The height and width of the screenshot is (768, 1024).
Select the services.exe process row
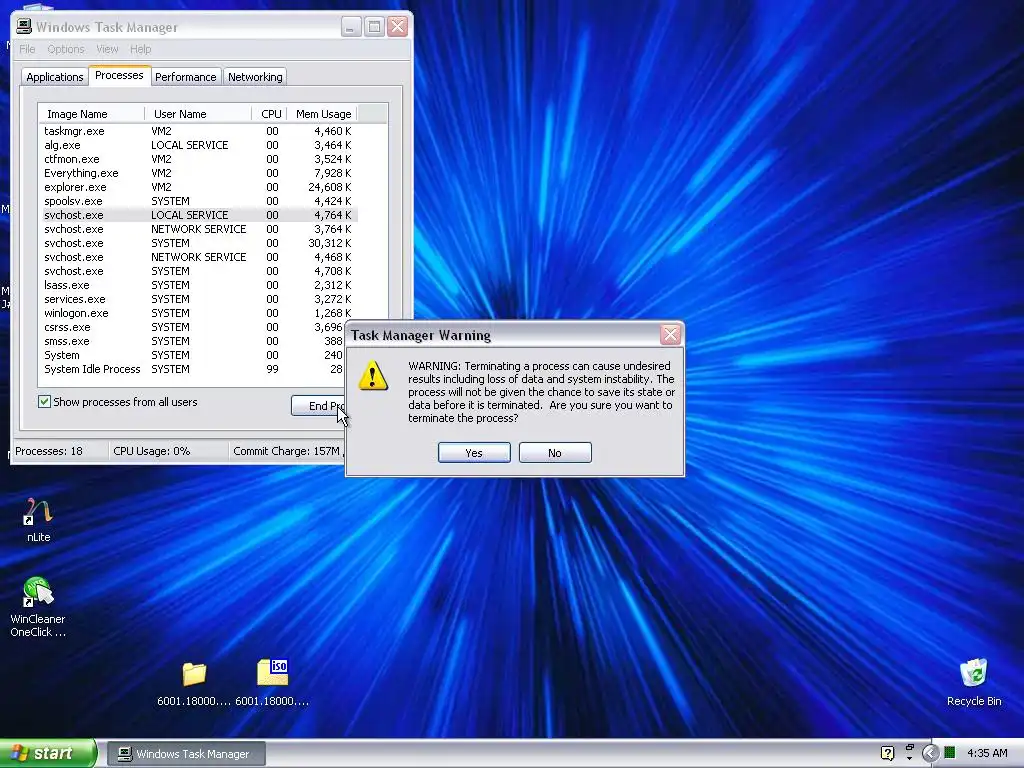(x=199, y=299)
